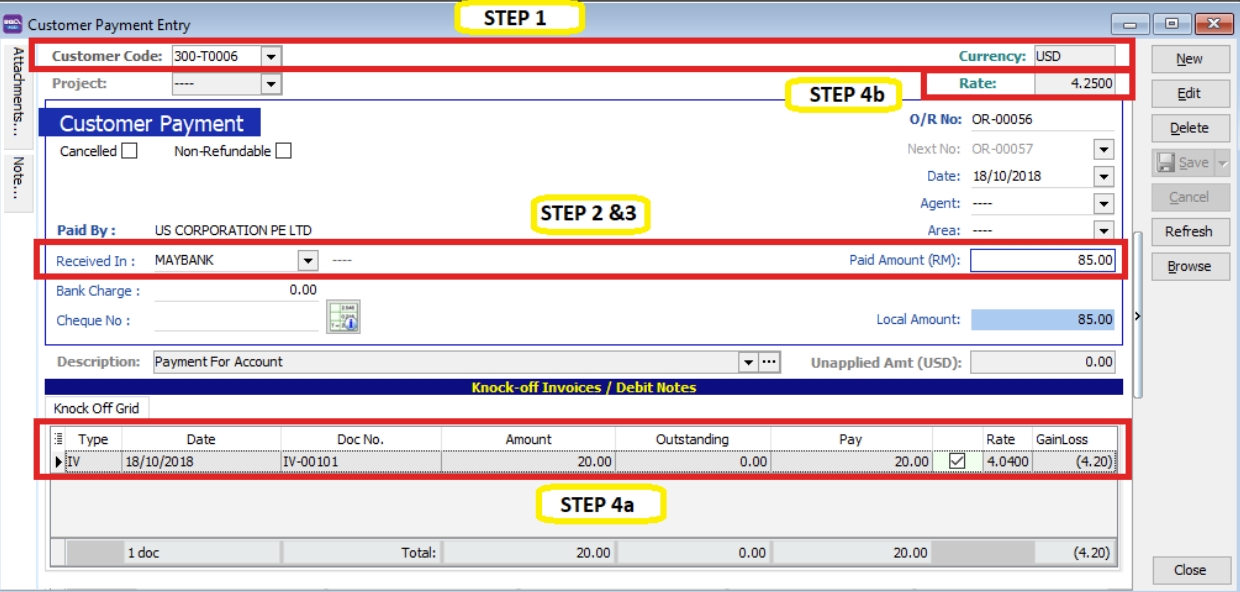
Task: Tick the Cancelled checkbox
Action: point(129,151)
